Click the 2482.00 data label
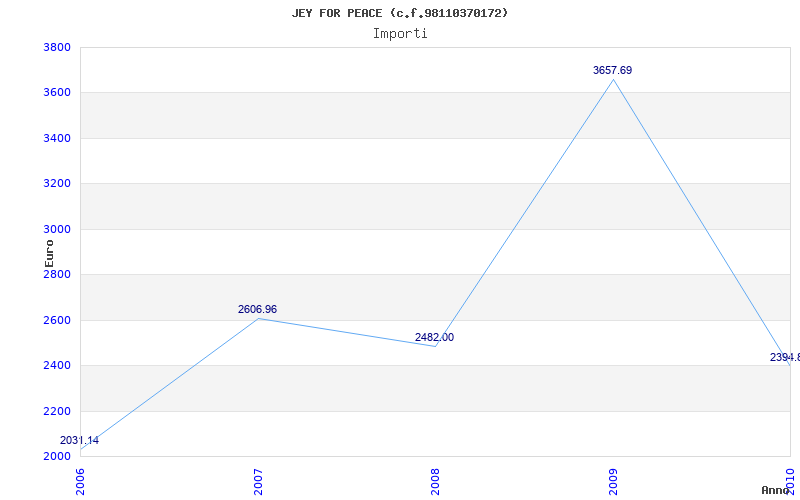The image size is (800, 500). tap(434, 337)
